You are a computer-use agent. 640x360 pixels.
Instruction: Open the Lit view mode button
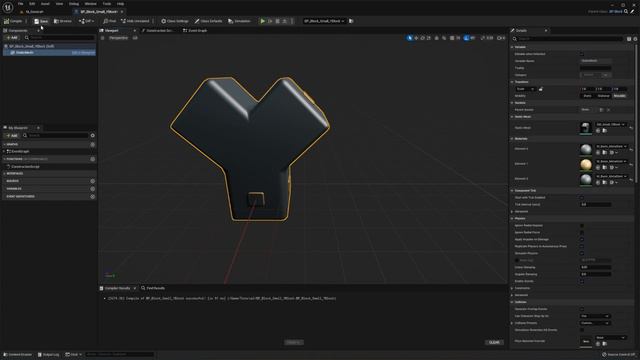[135, 38]
